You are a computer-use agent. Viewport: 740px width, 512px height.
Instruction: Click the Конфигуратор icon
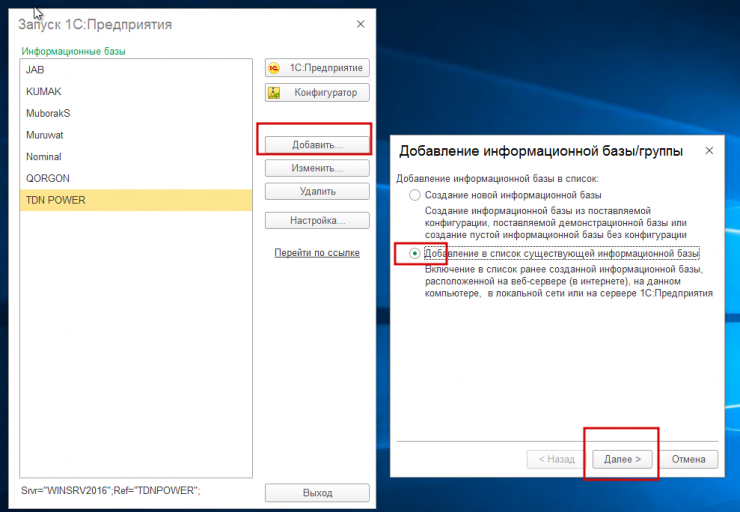point(274,92)
